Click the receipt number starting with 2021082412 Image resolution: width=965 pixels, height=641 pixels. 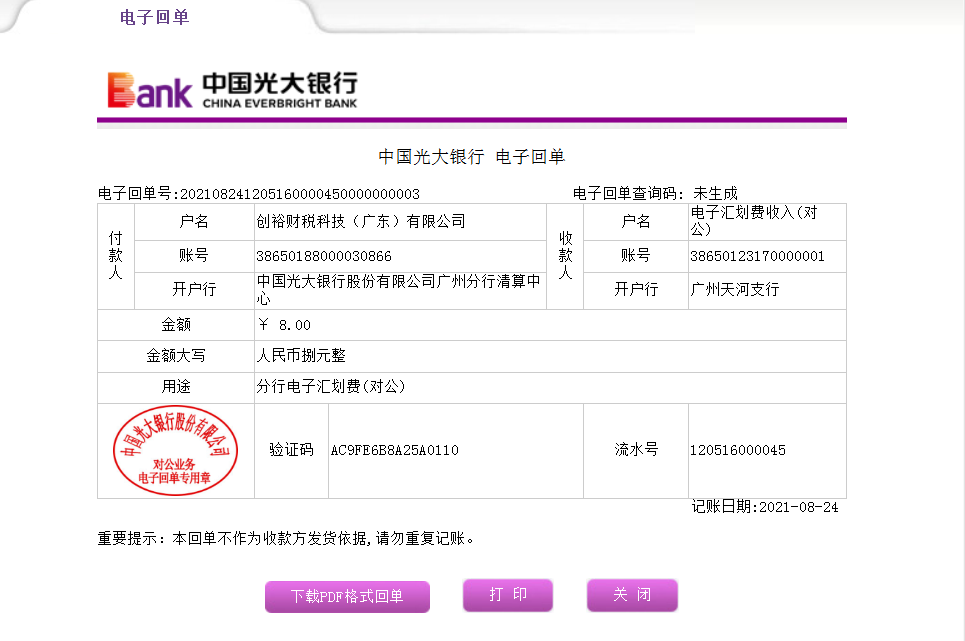click(299, 194)
